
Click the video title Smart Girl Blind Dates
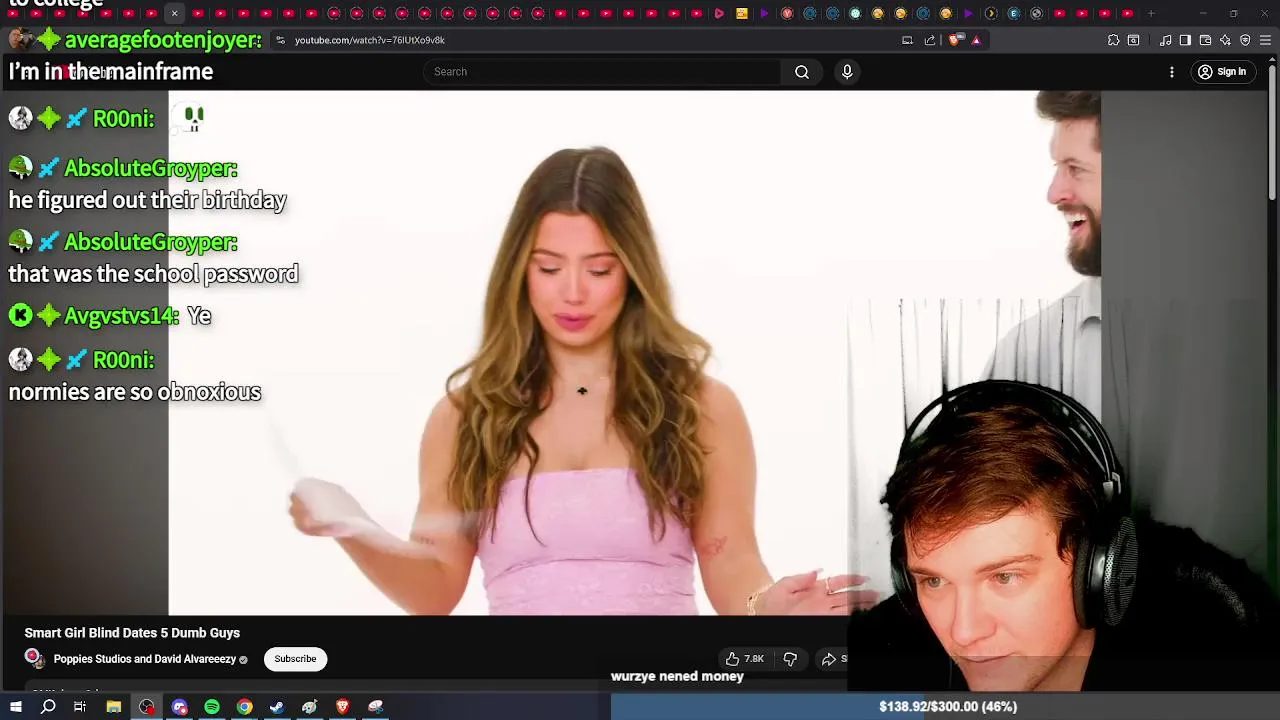pyautogui.click(x=132, y=633)
